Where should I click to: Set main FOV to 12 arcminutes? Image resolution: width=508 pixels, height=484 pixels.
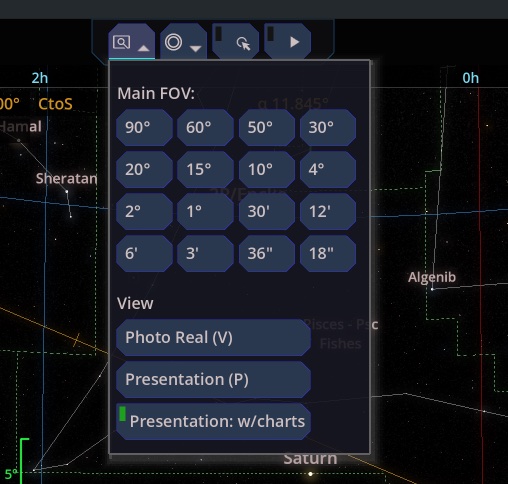click(328, 211)
